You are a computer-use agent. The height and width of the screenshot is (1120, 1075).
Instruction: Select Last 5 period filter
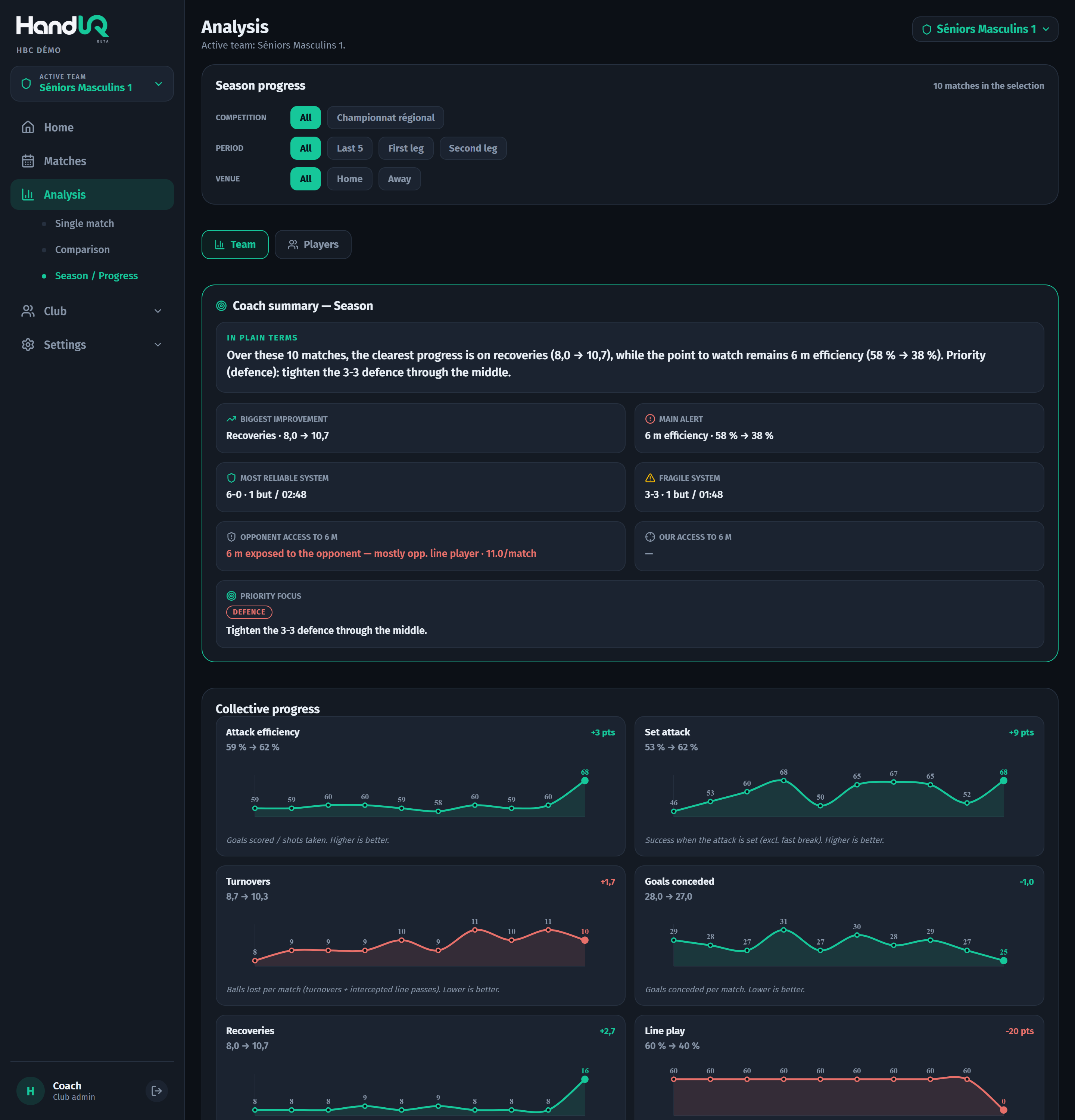pyautogui.click(x=350, y=149)
